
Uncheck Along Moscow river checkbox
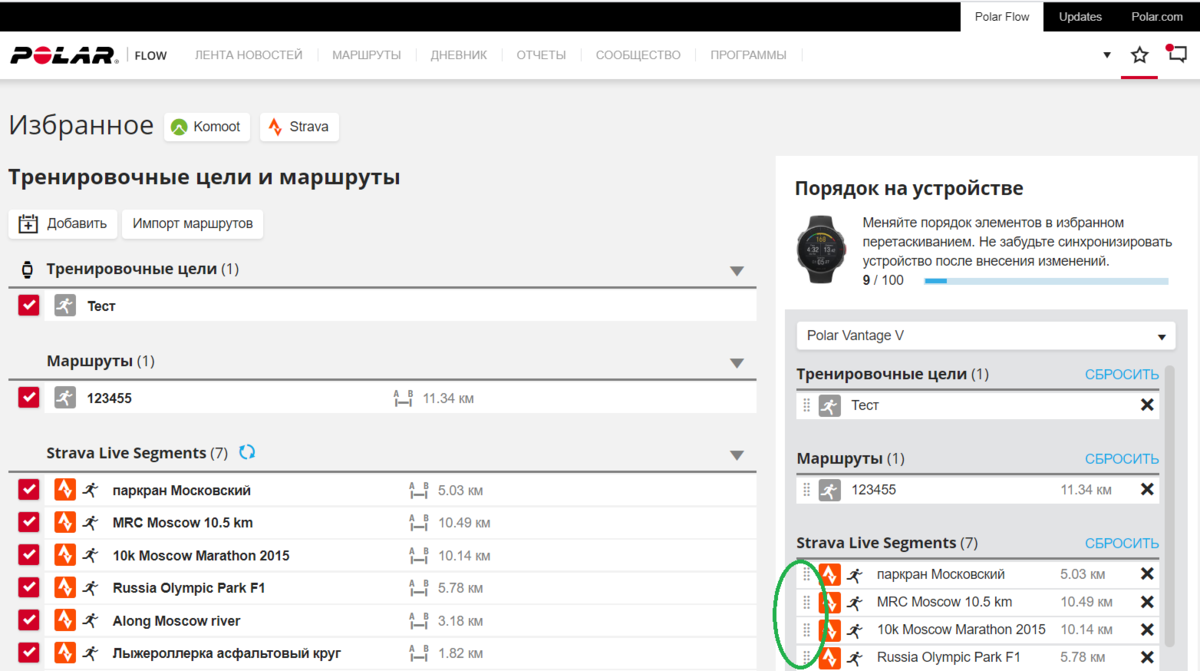pos(29,620)
